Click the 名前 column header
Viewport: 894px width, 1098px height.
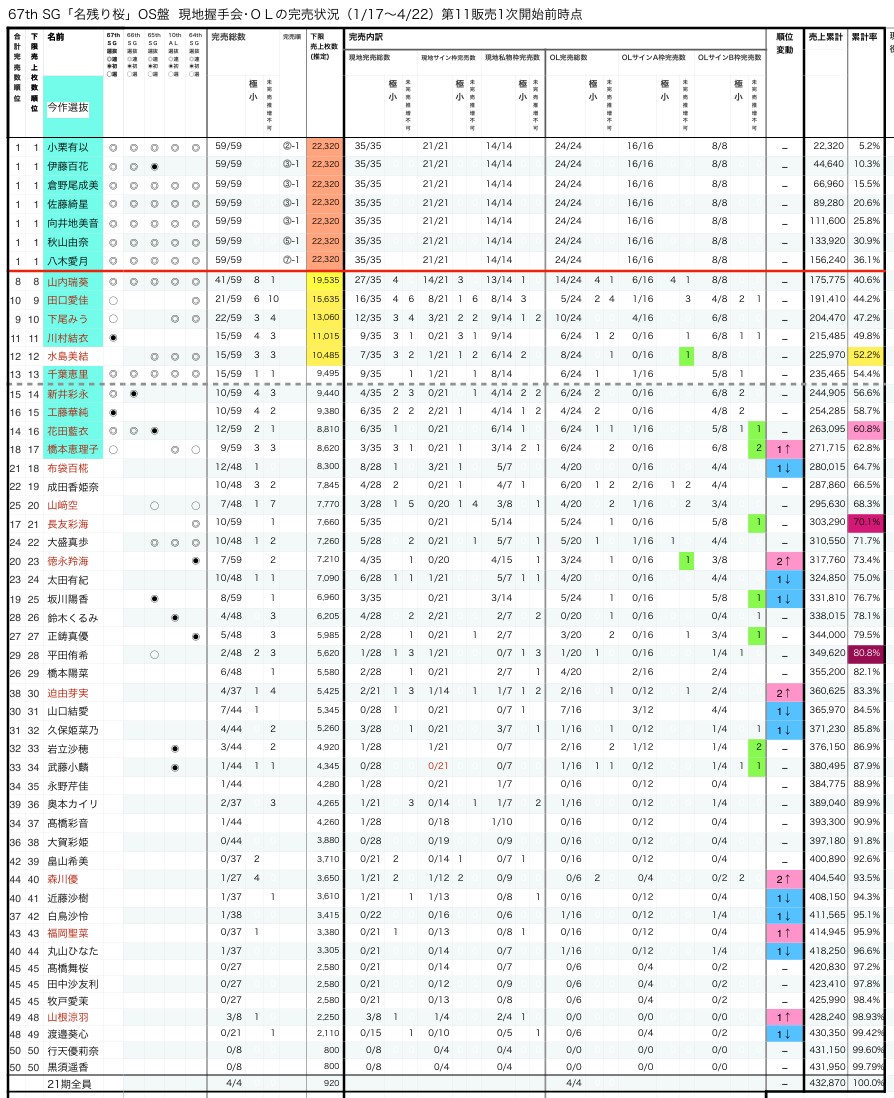(x=56, y=37)
